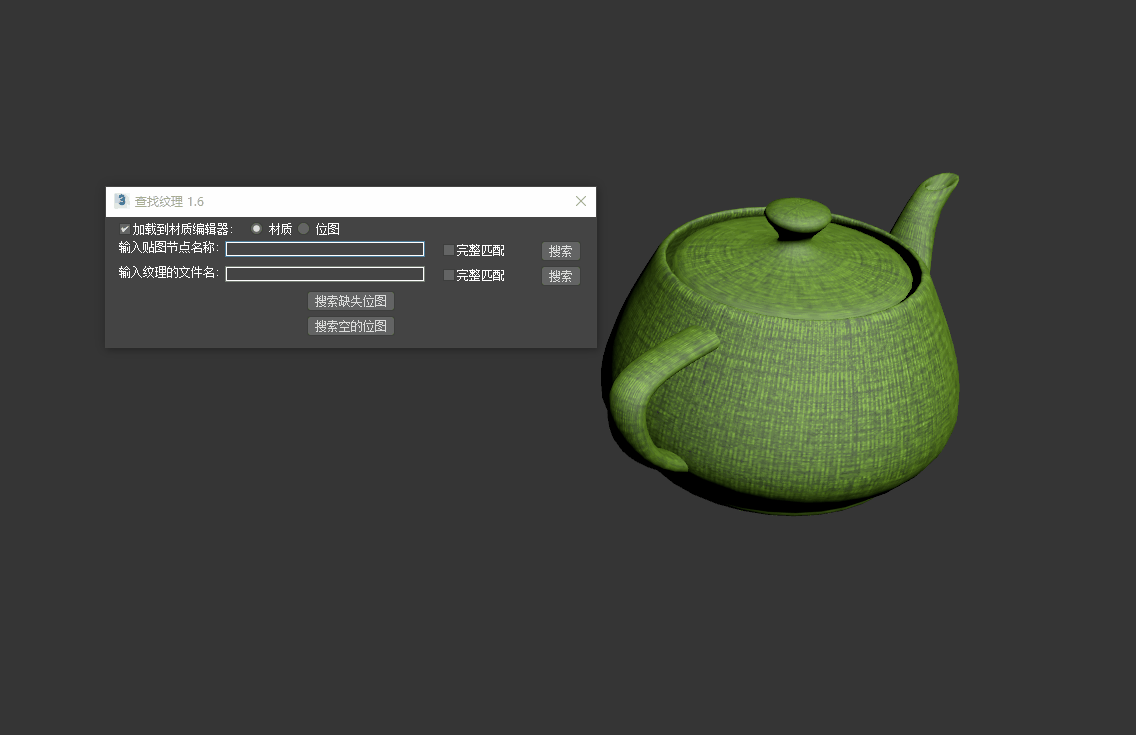1136x735 pixels.
Task: Click 搜索 button for texture file name
Action: tap(561, 276)
